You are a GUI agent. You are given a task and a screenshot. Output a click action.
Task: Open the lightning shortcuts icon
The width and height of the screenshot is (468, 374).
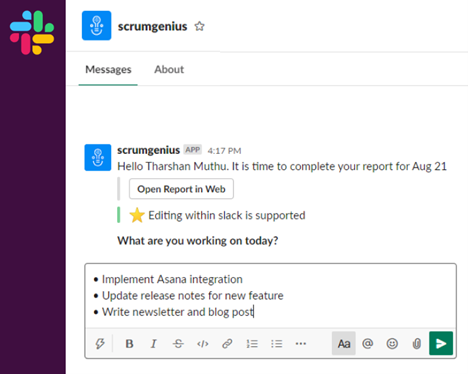(100, 344)
